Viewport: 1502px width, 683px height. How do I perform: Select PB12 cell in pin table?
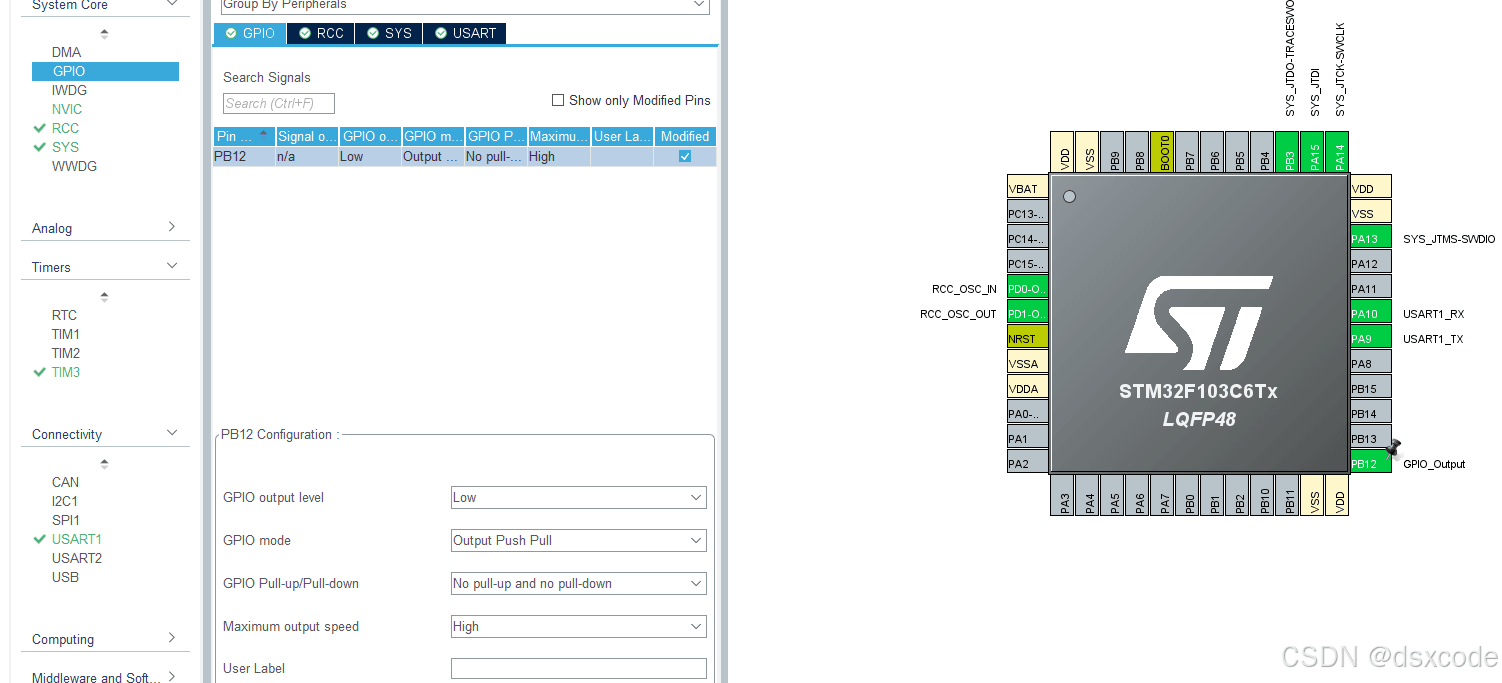[x=244, y=156]
